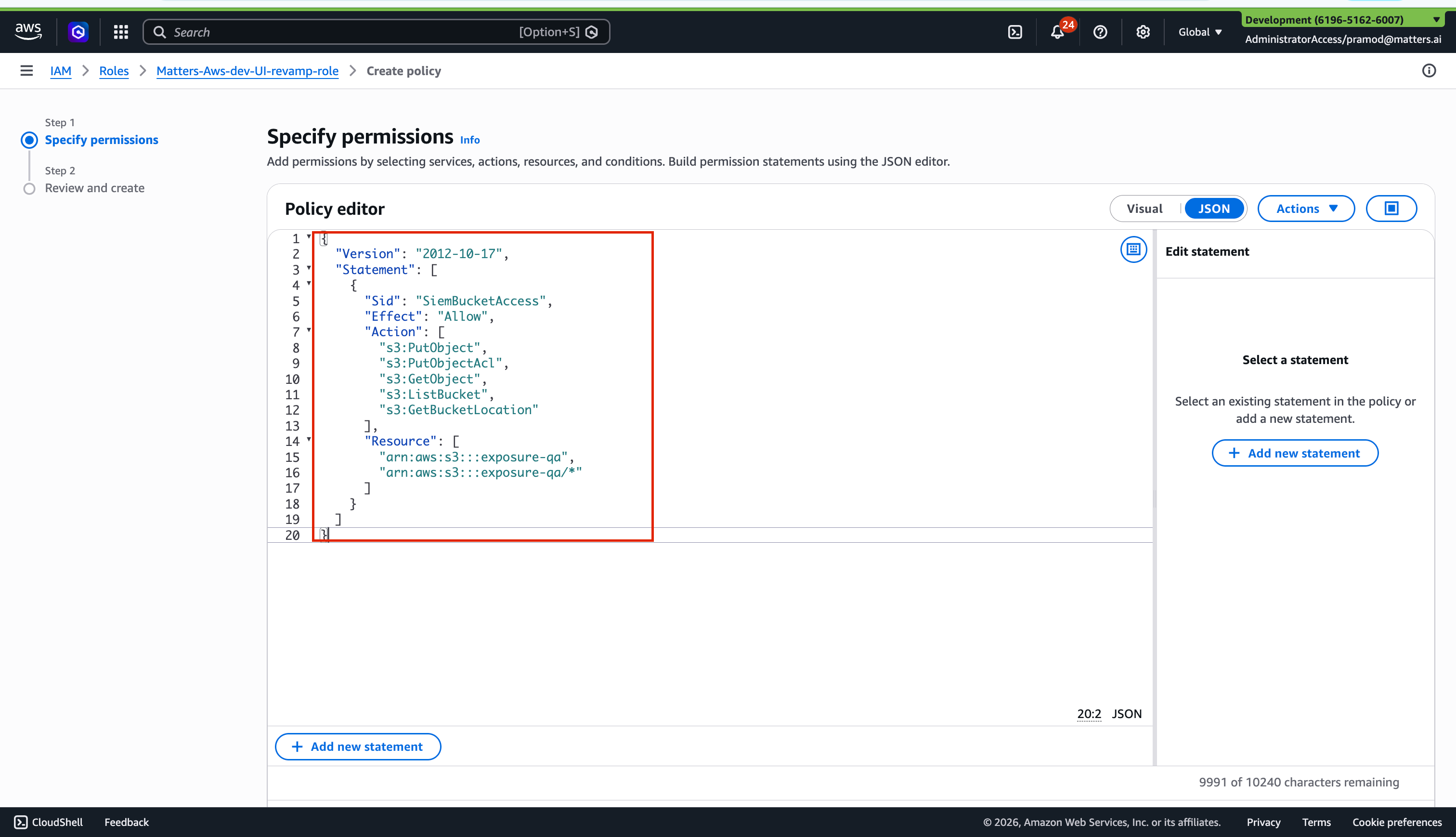The image size is (1456, 837).
Task: Open the Matters-Aws-dev-UI-revamp-role breadcrumb
Action: [x=247, y=71]
